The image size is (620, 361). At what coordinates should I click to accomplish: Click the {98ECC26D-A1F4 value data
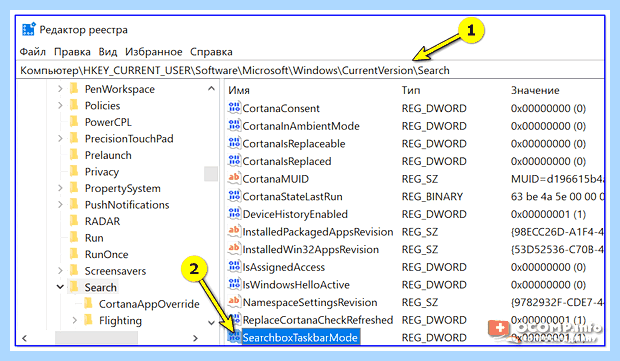click(x=558, y=232)
